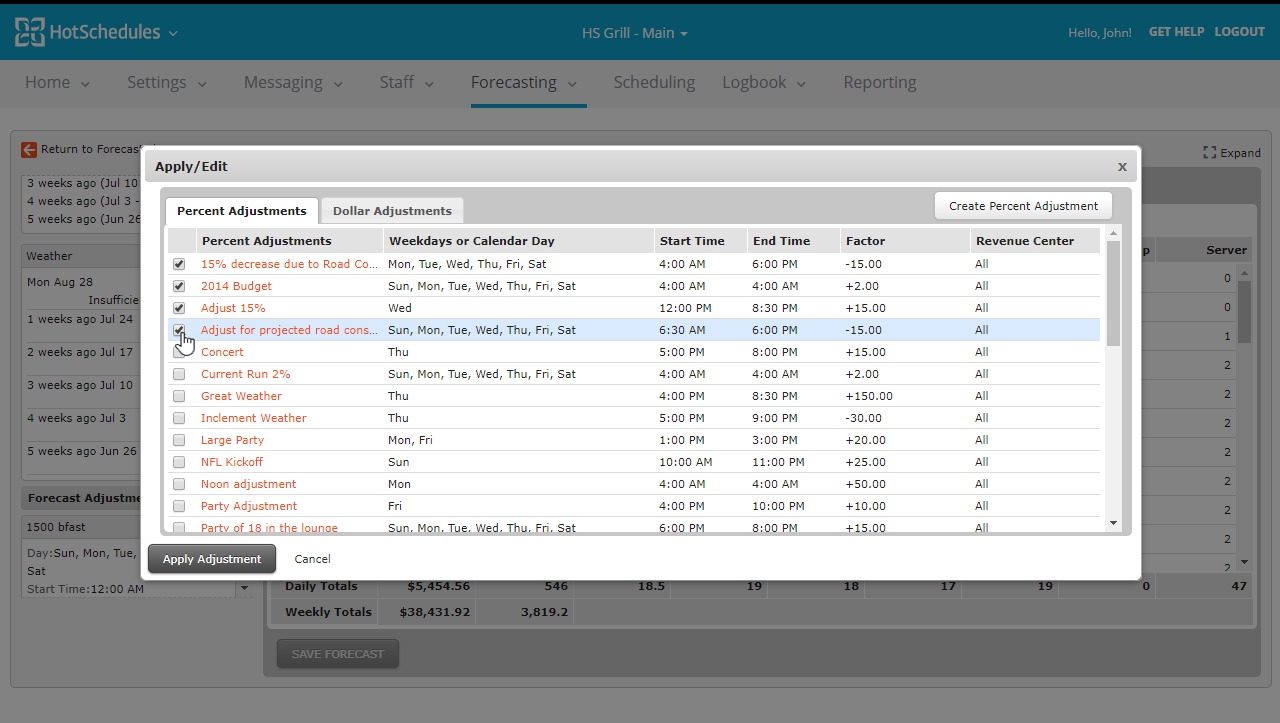Image resolution: width=1280 pixels, height=723 pixels.
Task: Click the adjustment list vertical scrollbar thumb
Action: (1113, 292)
